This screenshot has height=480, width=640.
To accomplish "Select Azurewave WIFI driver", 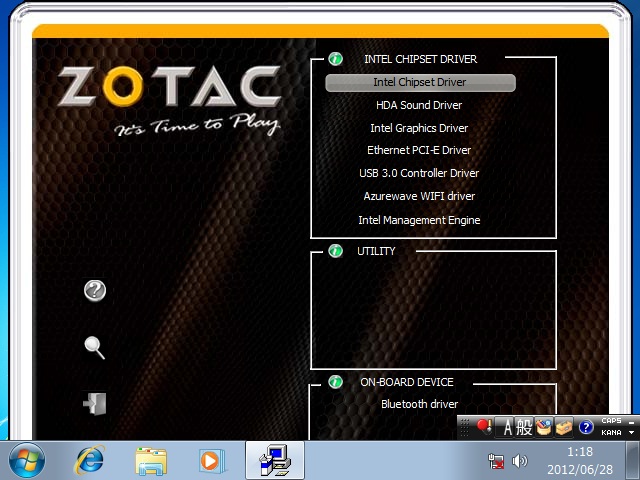I will (x=419, y=196).
